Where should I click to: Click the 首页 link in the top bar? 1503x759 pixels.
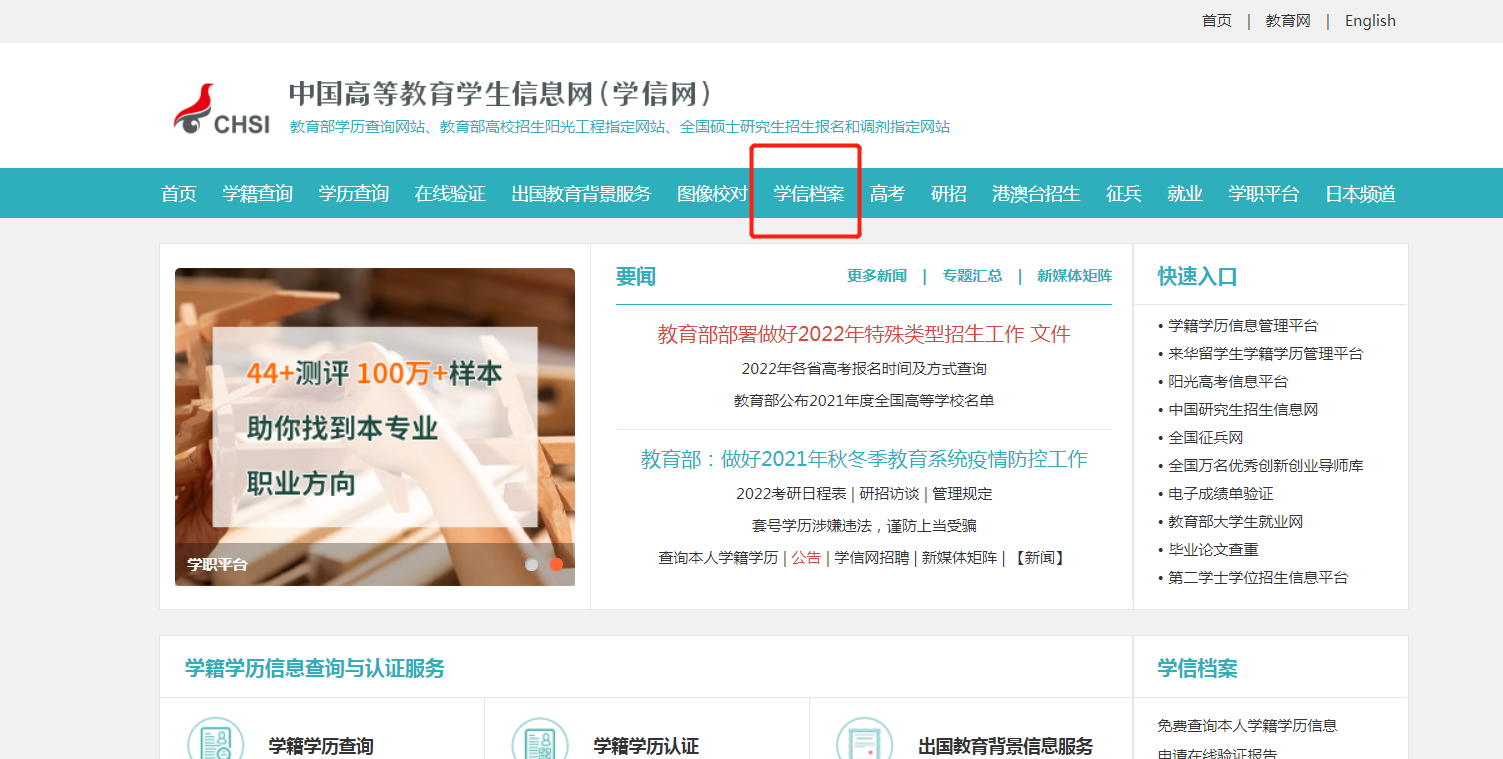[x=1217, y=21]
